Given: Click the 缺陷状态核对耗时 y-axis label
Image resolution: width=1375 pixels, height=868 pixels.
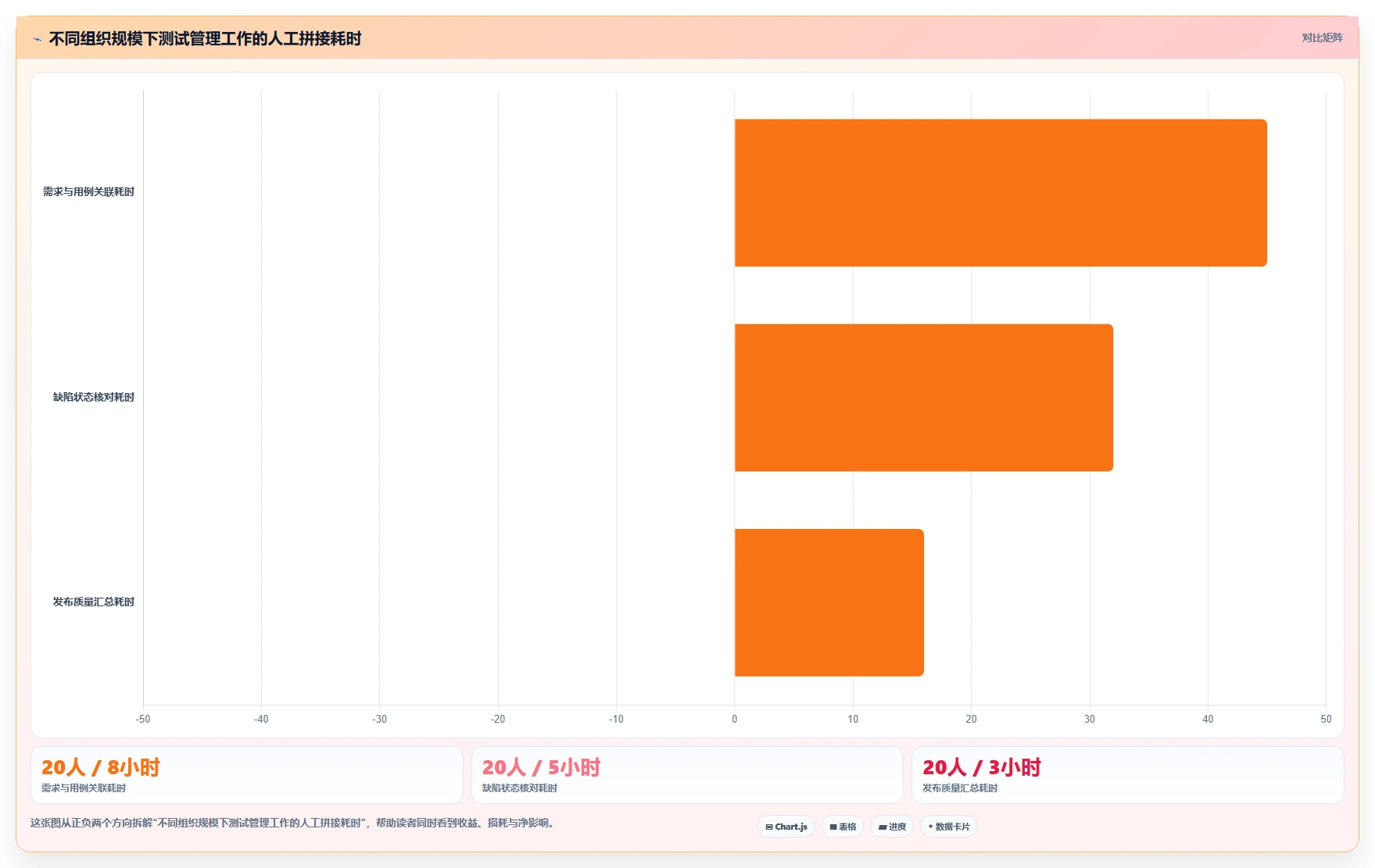Looking at the screenshot, I should pyautogui.click(x=94, y=397).
